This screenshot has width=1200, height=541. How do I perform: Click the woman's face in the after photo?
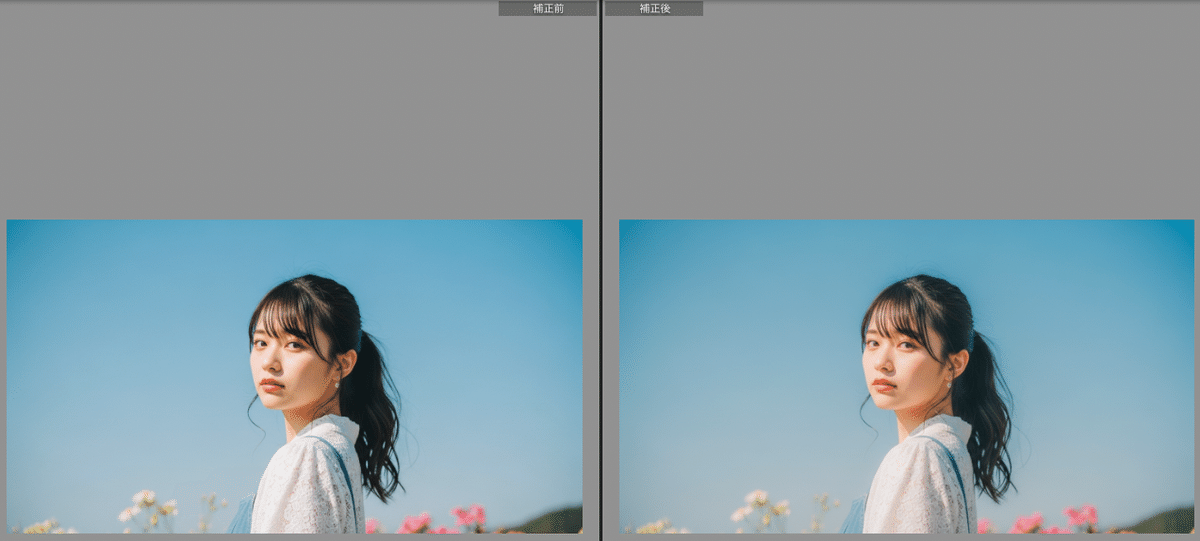[897, 358]
